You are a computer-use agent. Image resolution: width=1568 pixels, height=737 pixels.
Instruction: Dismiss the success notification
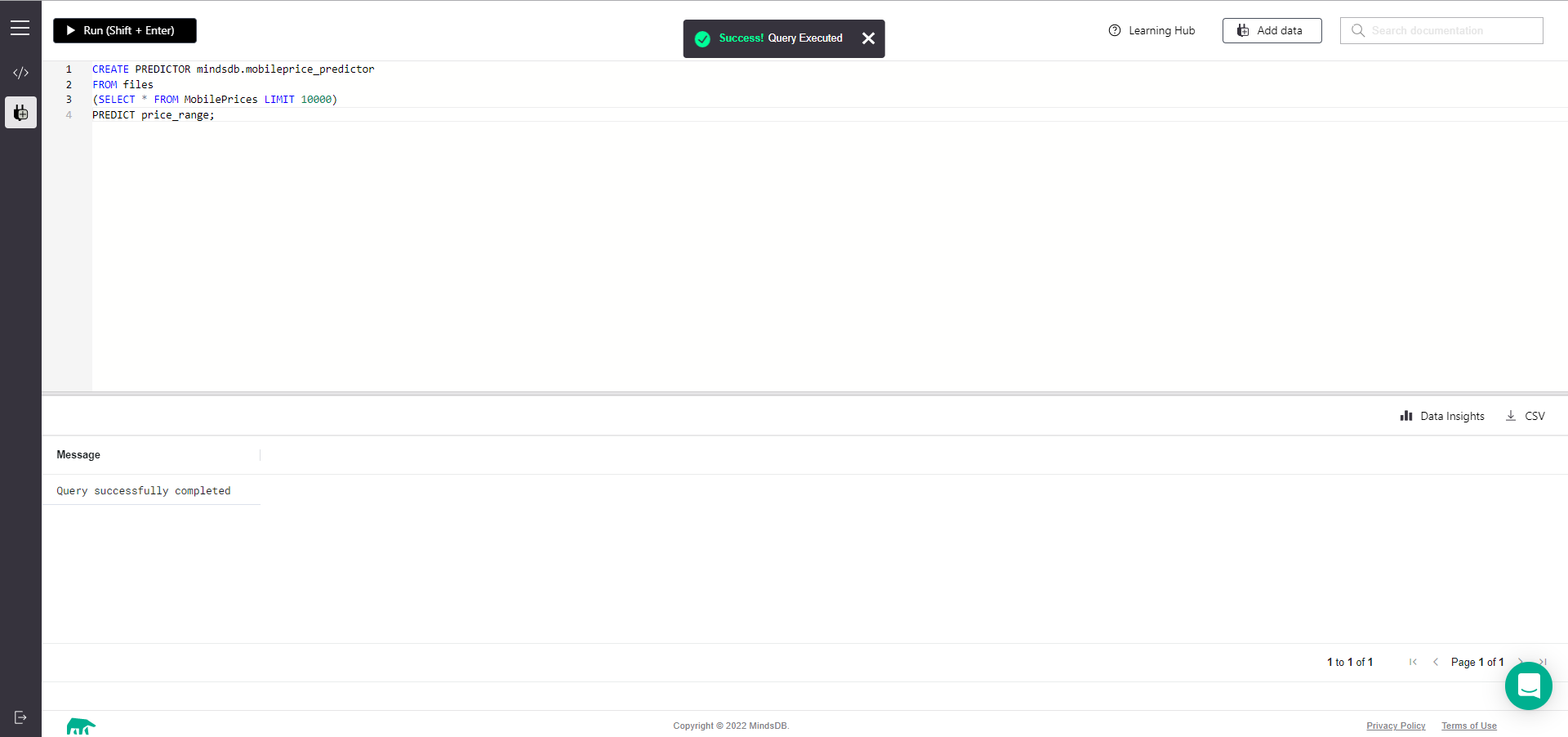pos(868,38)
